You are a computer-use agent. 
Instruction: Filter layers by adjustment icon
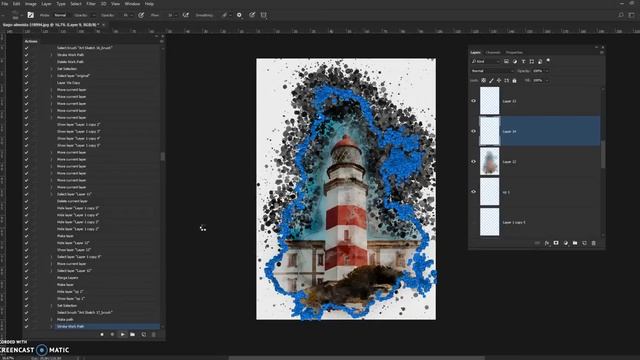515,62
